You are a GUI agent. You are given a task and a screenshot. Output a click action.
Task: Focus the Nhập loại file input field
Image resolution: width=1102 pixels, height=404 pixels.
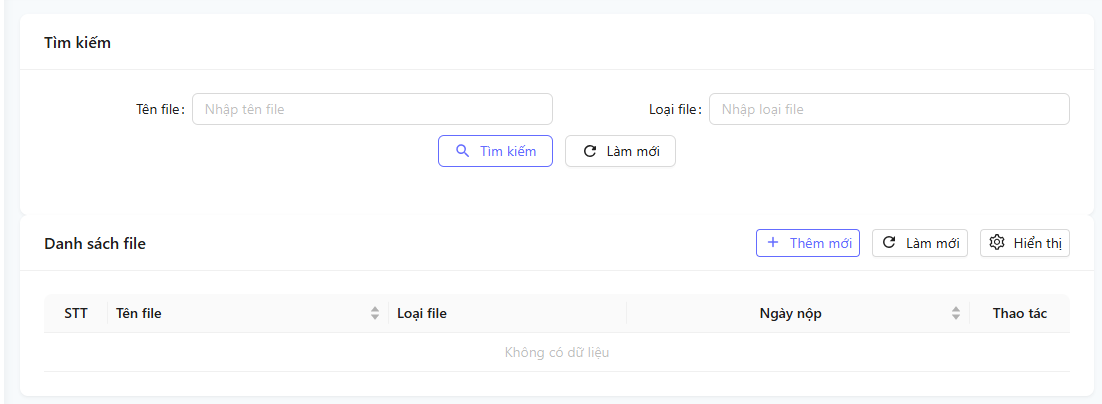(888, 109)
